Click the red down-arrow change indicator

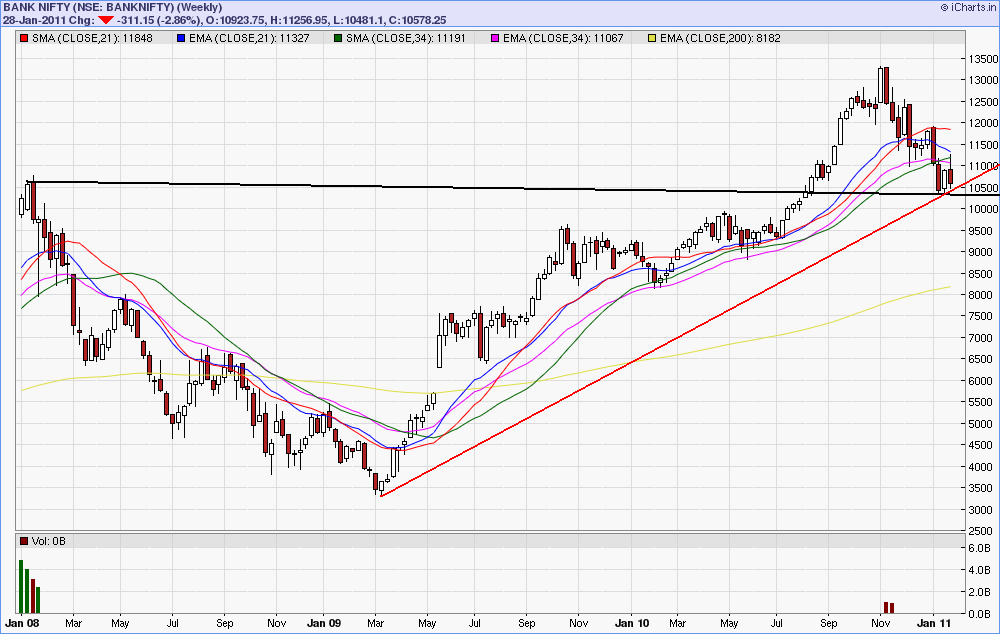[x=105, y=20]
